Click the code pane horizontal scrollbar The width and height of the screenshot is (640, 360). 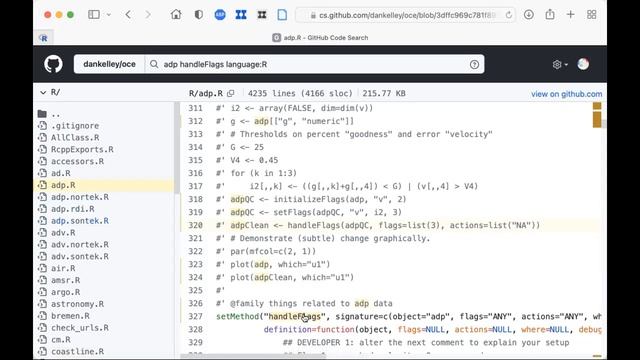pos(253,356)
